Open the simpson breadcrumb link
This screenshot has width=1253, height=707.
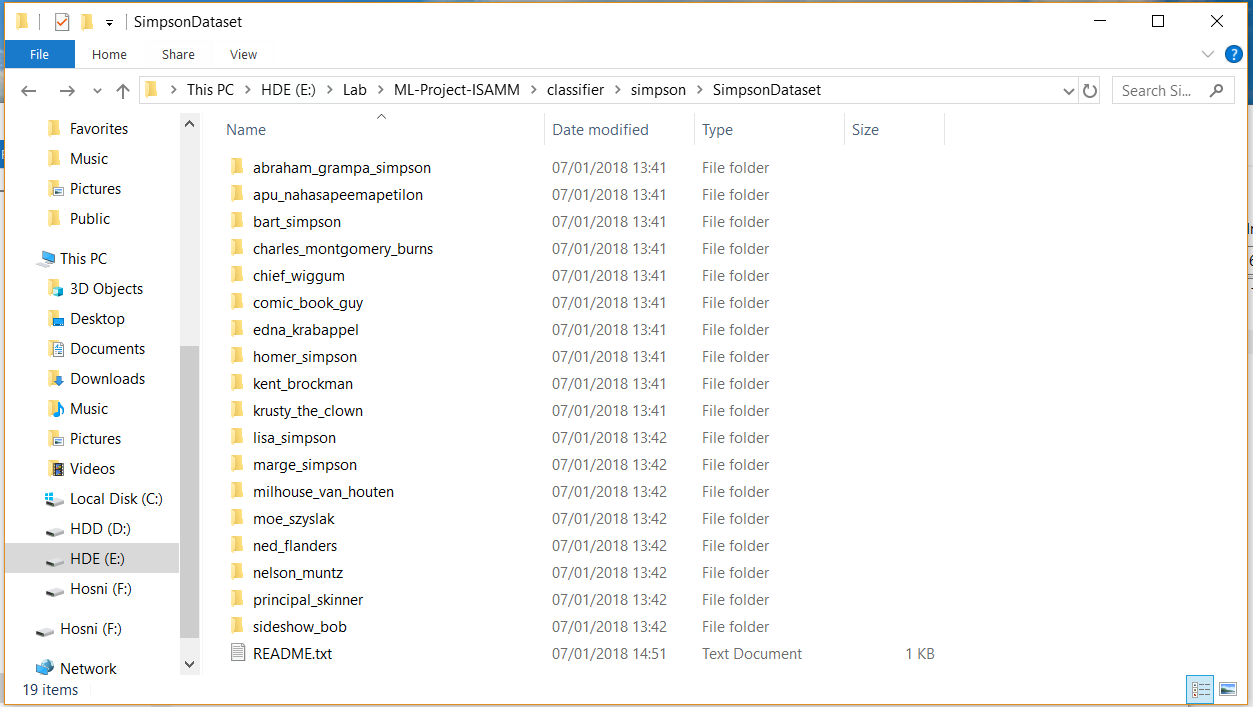tap(658, 89)
